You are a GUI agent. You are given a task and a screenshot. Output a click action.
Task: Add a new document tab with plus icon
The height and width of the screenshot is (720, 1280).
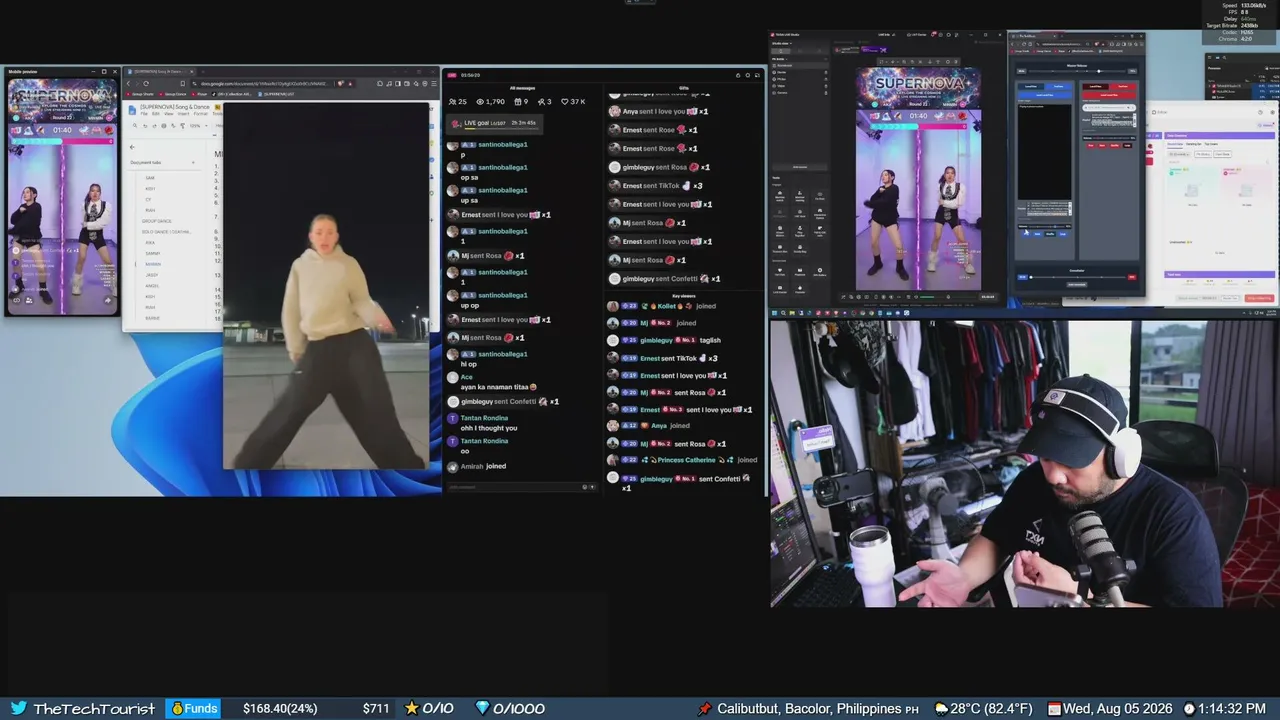point(193,162)
